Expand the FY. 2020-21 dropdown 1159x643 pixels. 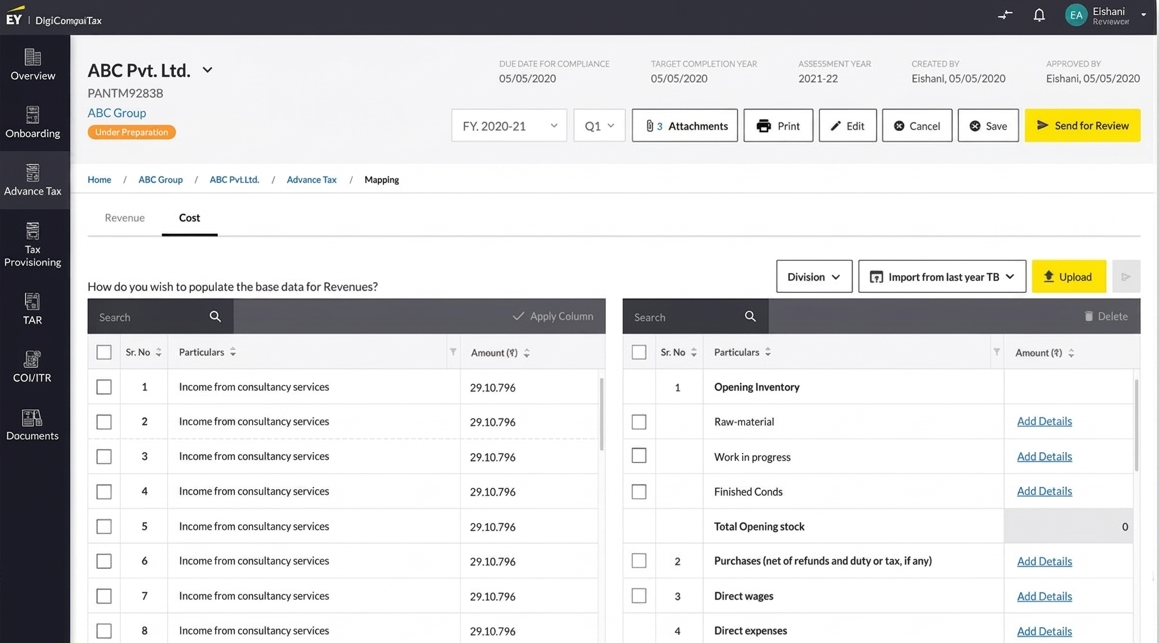click(509, 126)
